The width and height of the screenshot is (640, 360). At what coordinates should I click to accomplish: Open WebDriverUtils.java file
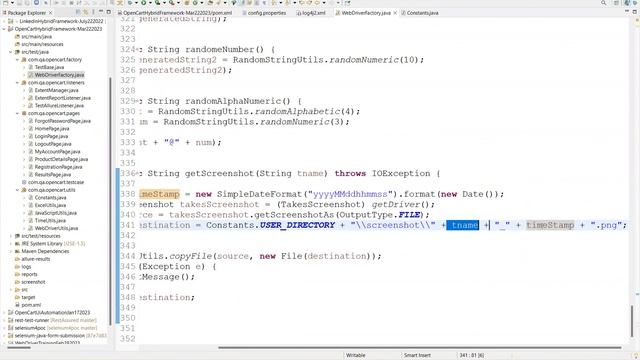53,228
